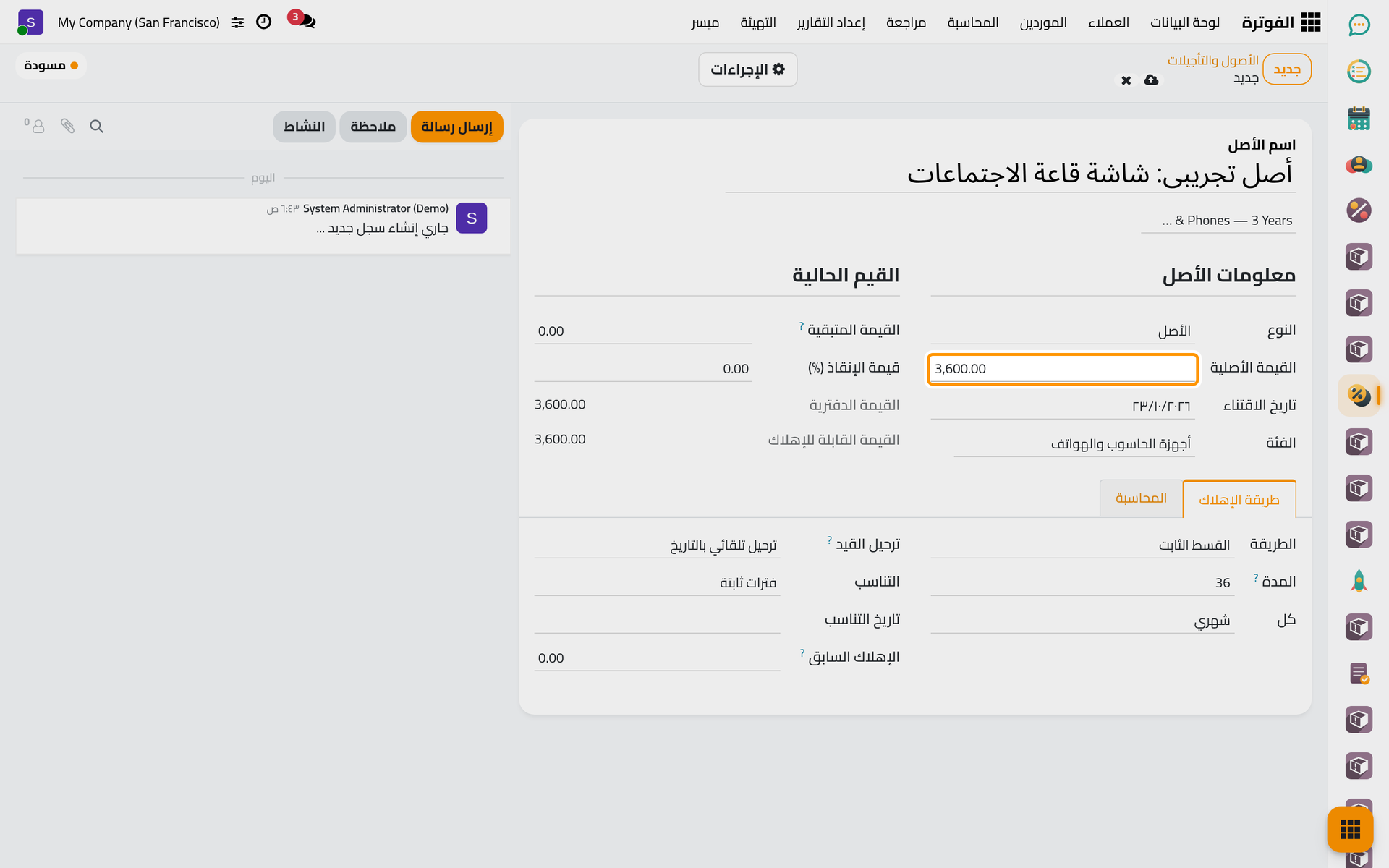Click the القيمة الأصلية input with 3,600.00

pos(1062,369)
